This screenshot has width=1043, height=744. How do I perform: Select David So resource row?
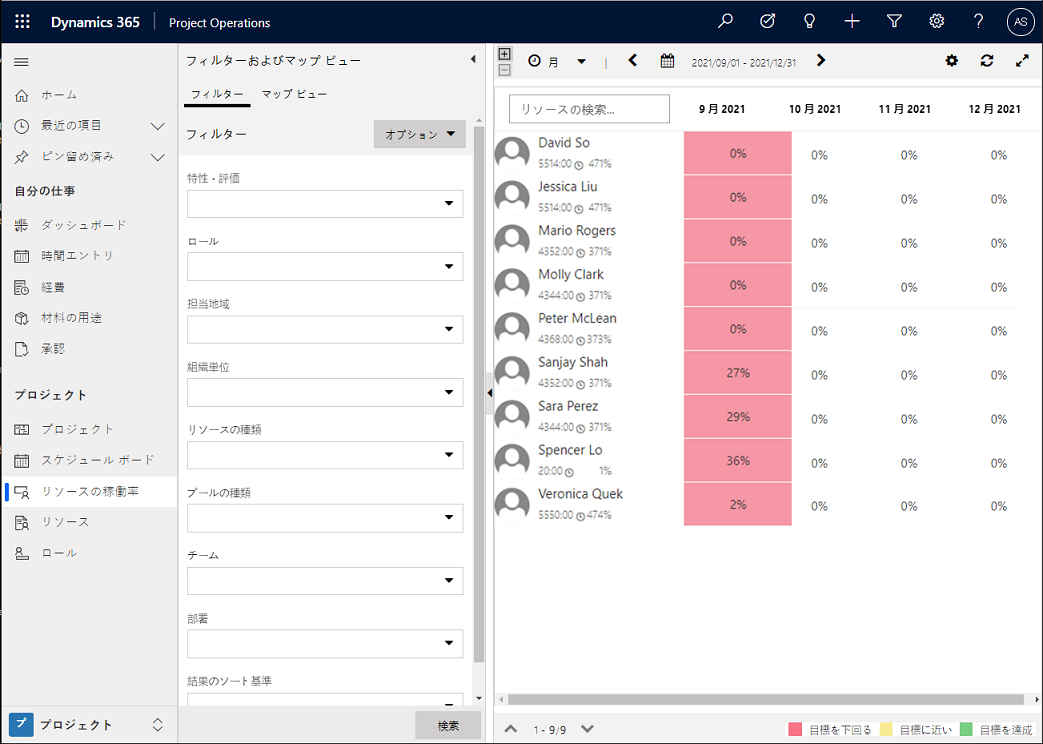[589, 153]
